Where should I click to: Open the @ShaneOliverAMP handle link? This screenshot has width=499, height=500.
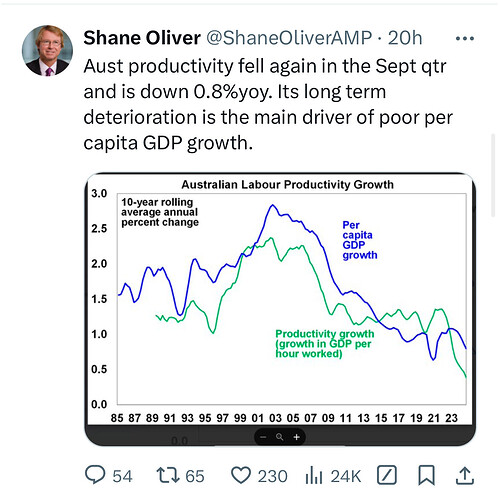[x=289, y=38]
